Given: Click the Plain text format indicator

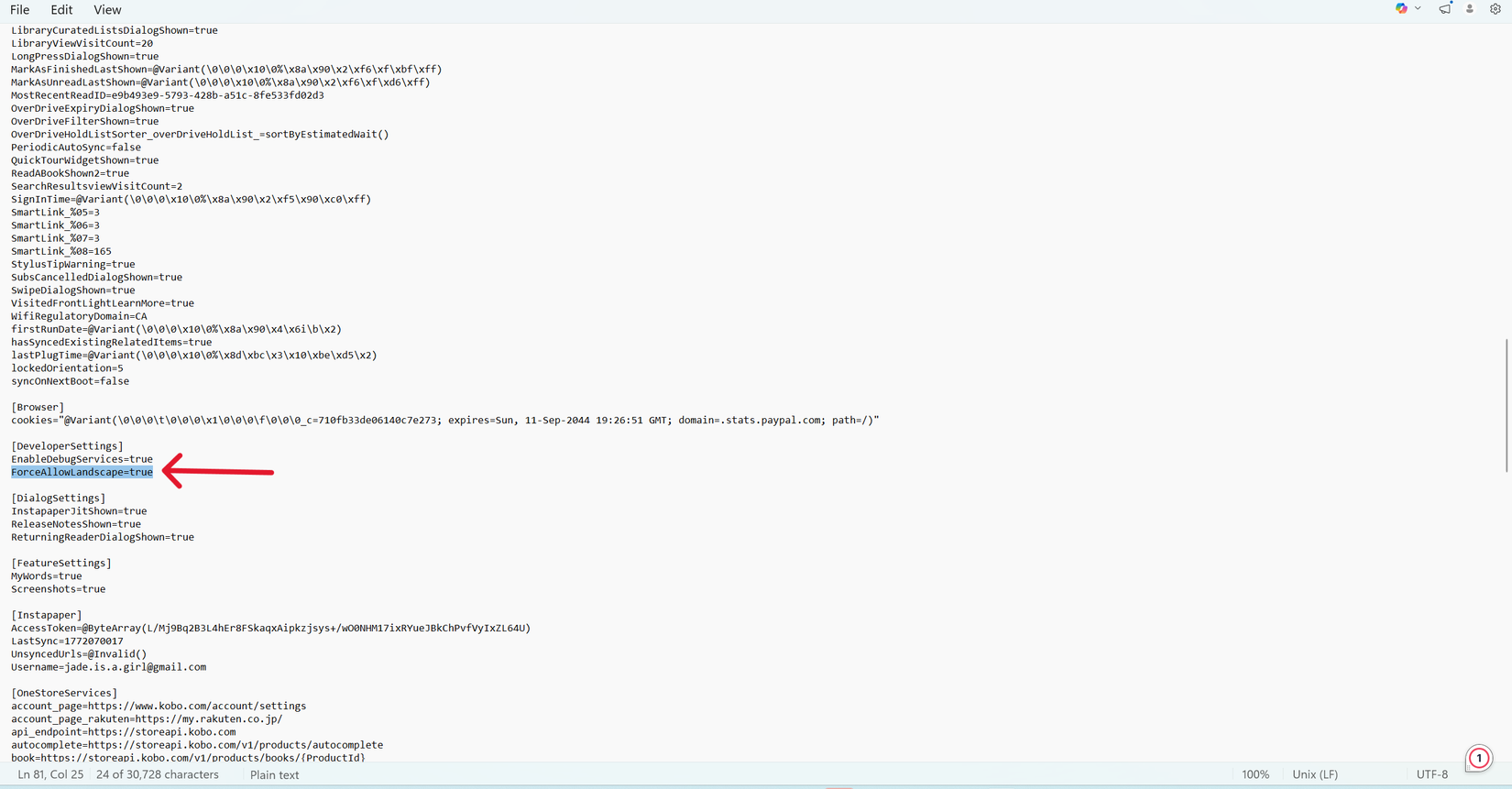Looking at the screenshot, I should 275,774.
